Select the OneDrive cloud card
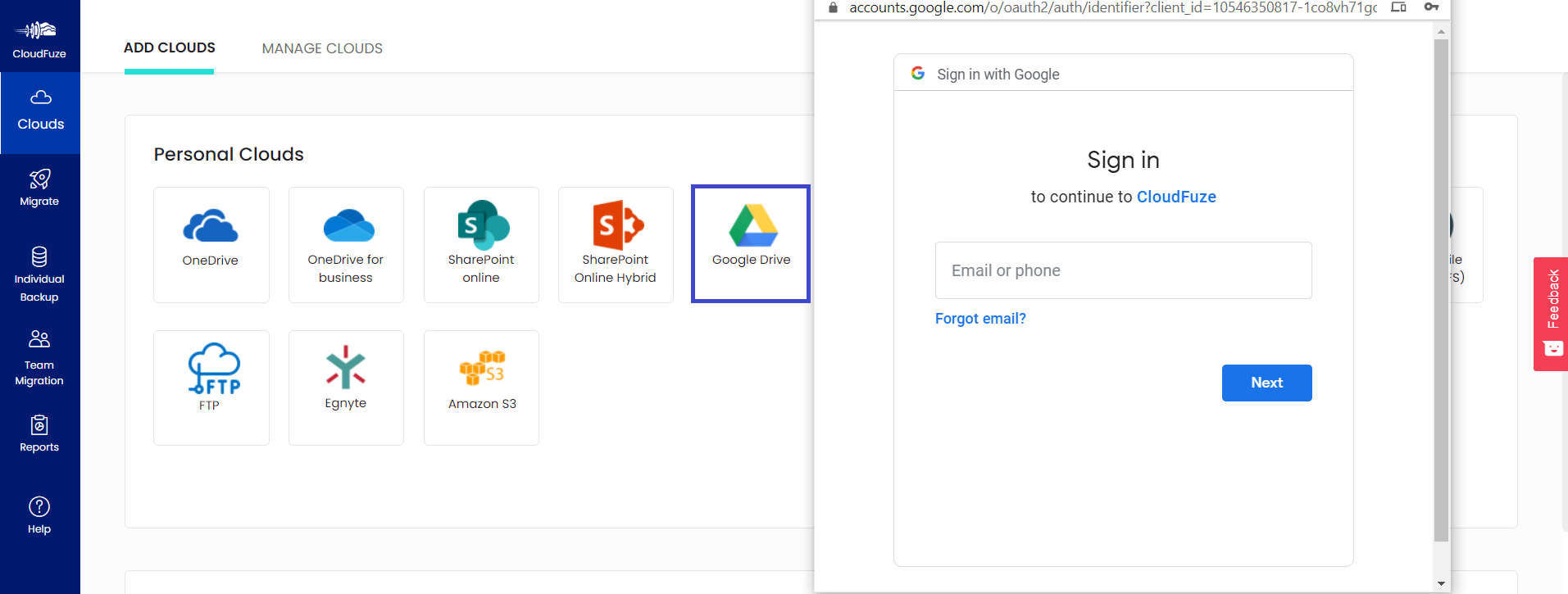 (211, 245)
